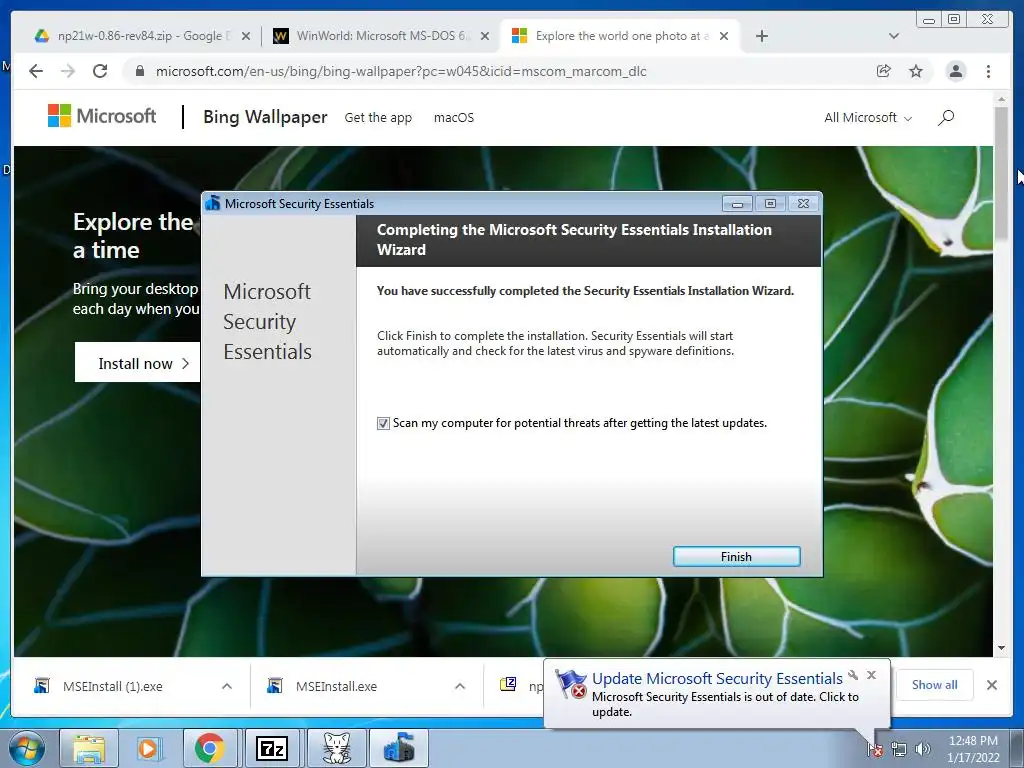Bookmark this page with star icon
The width and height of the screenshot is (1024, 768).
tap(916, 71)
